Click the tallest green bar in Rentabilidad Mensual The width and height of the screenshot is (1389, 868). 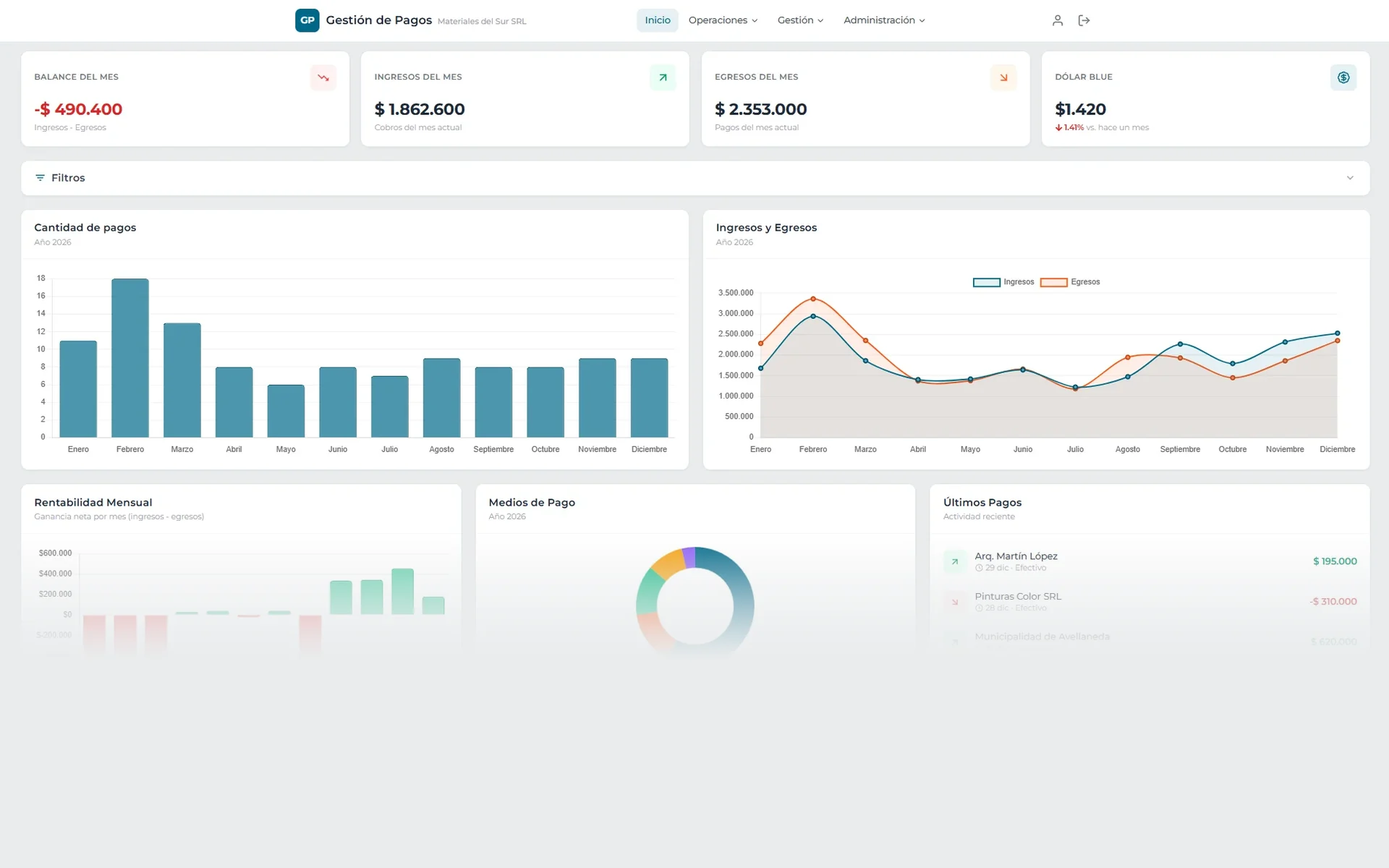[402, 592]
